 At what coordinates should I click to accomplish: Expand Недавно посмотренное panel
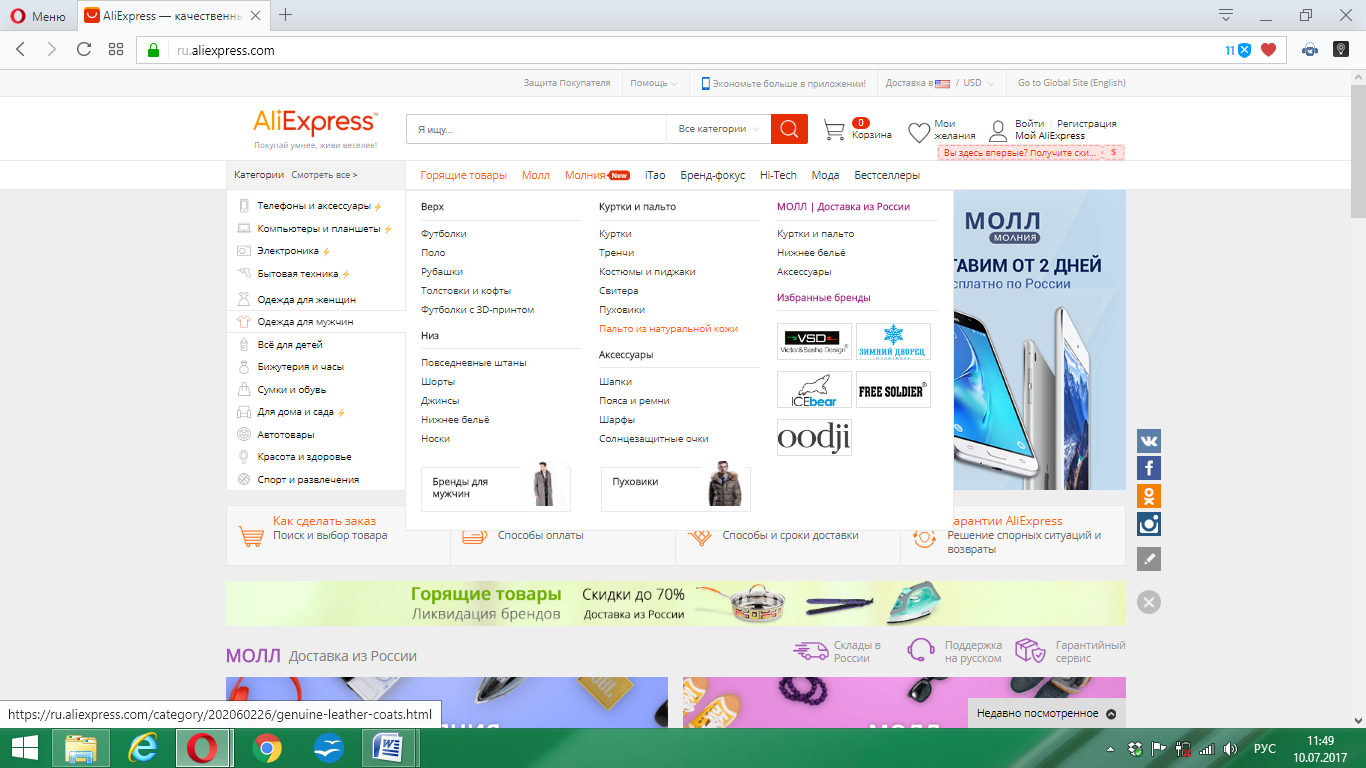point(1046,714)
